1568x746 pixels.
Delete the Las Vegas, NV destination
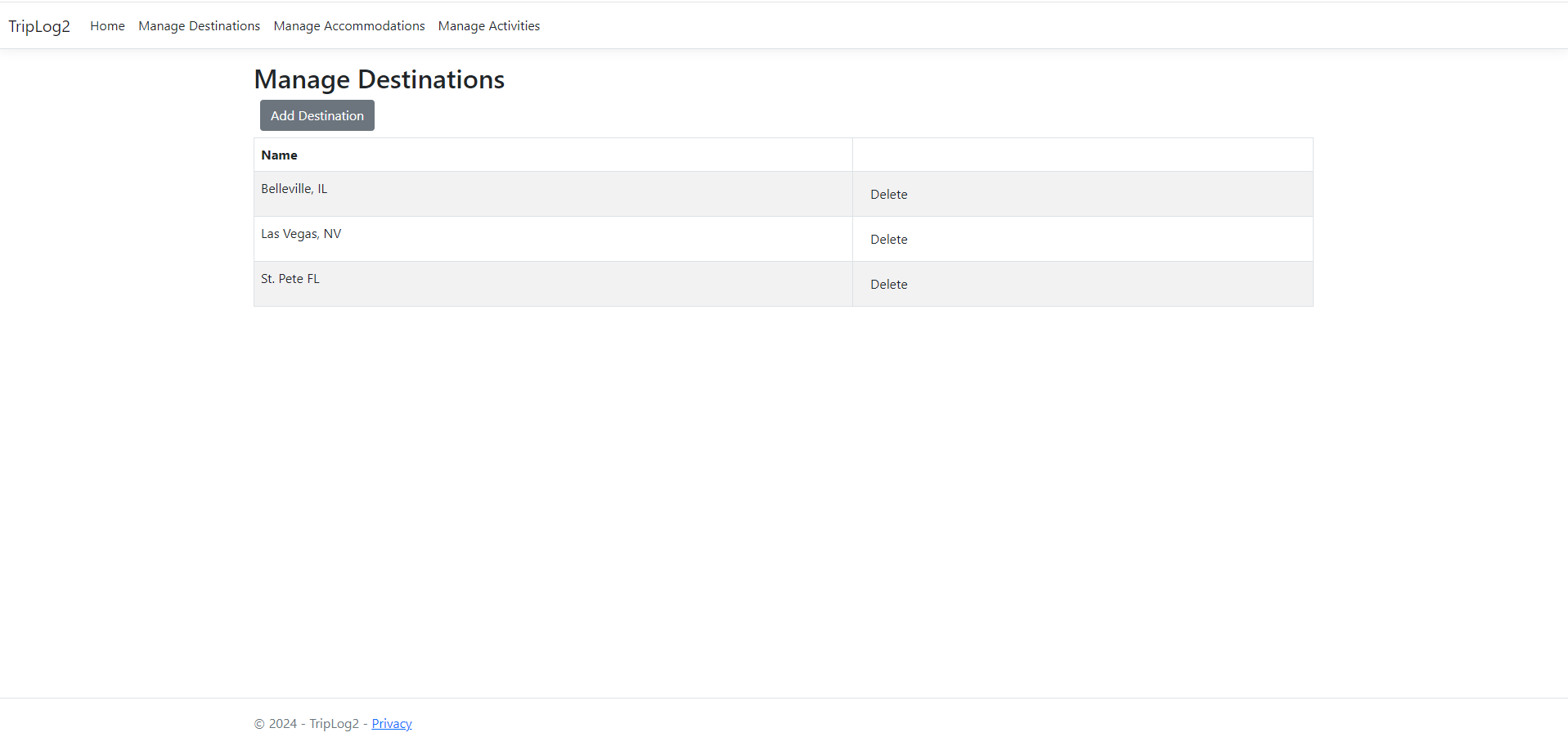click(x=888, y=239)
